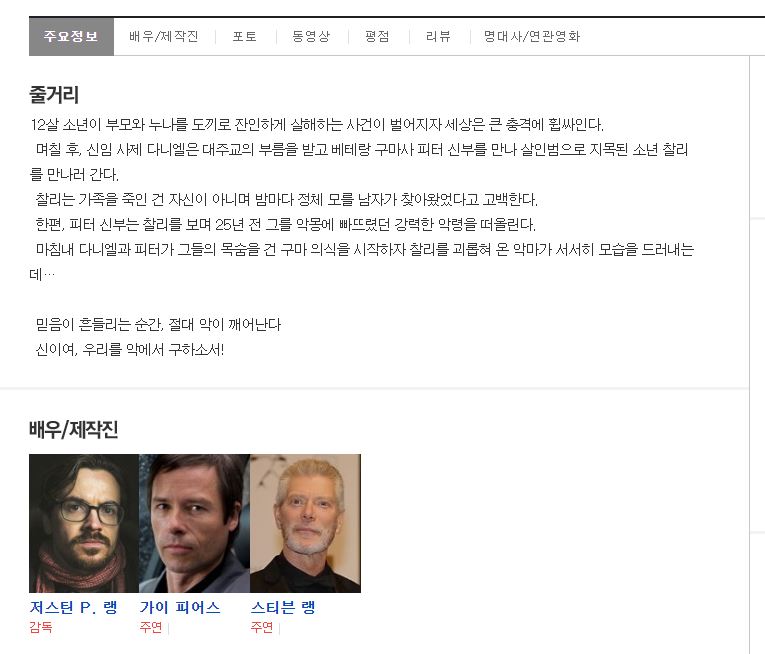The width and height of the screenshot is (765, 654).
Task: Open the 스티븐 랭 name link
Action: 283,608
